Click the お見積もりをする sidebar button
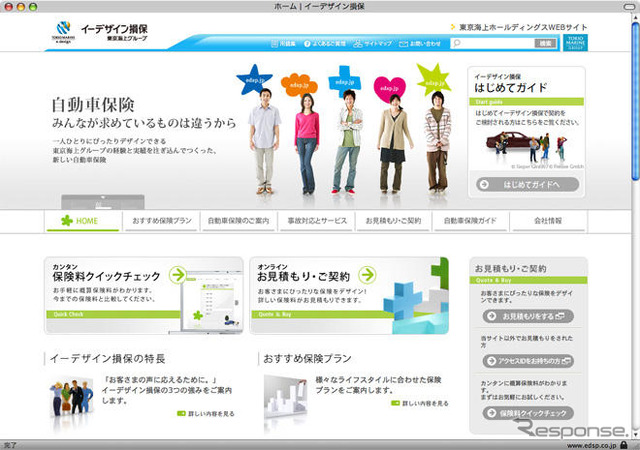640x450 pixels. 528,316
